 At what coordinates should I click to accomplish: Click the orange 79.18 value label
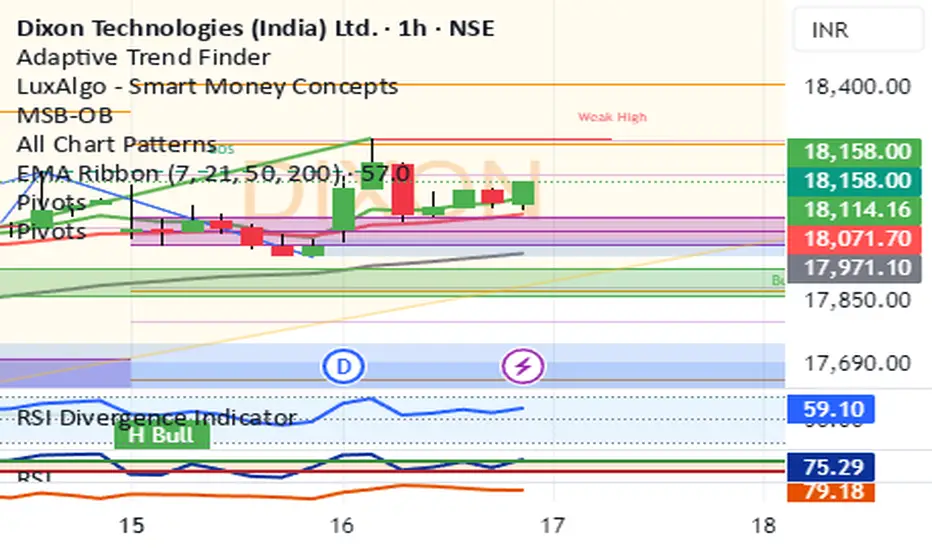831,492
